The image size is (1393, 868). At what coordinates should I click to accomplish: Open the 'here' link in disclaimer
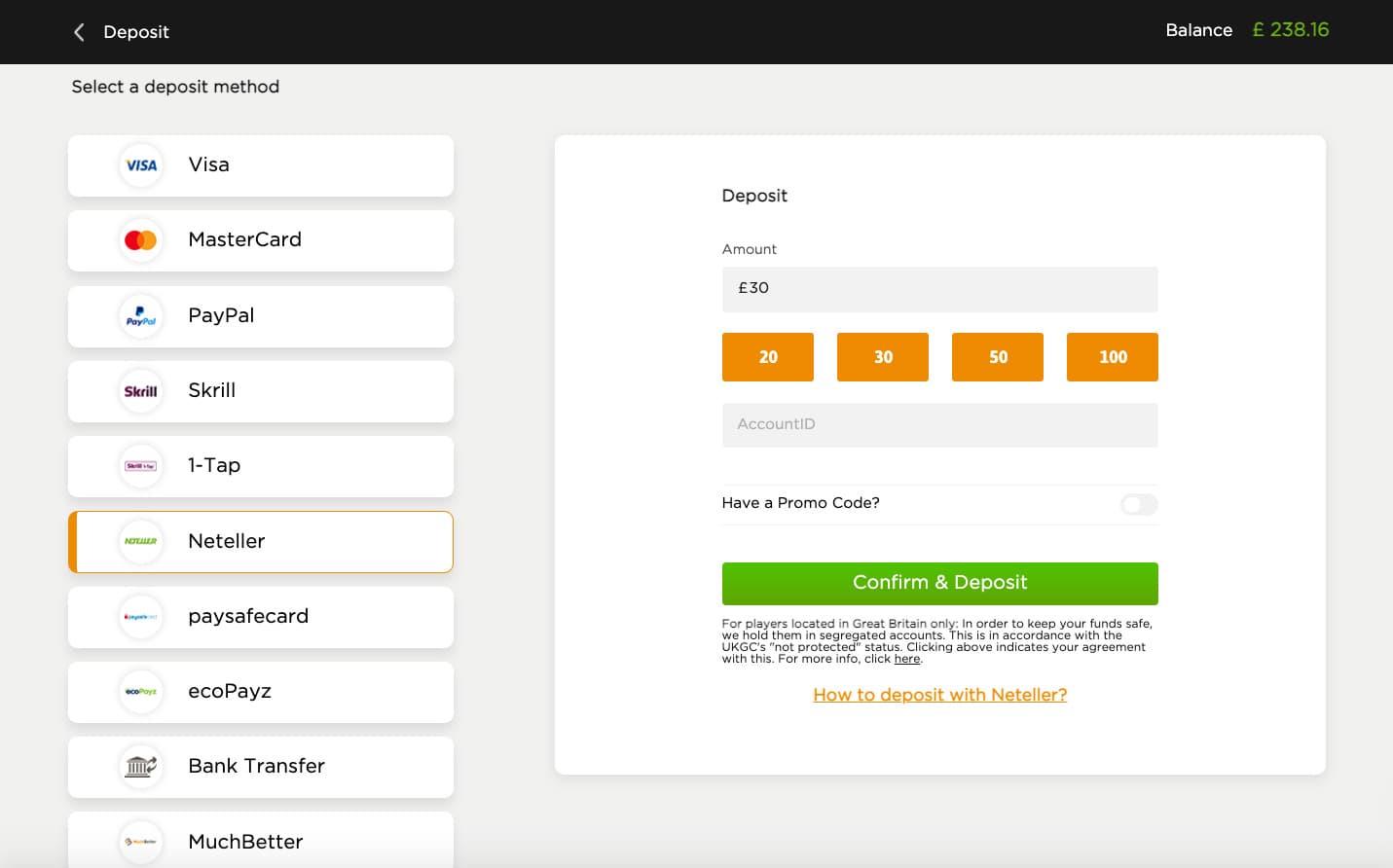907,659
